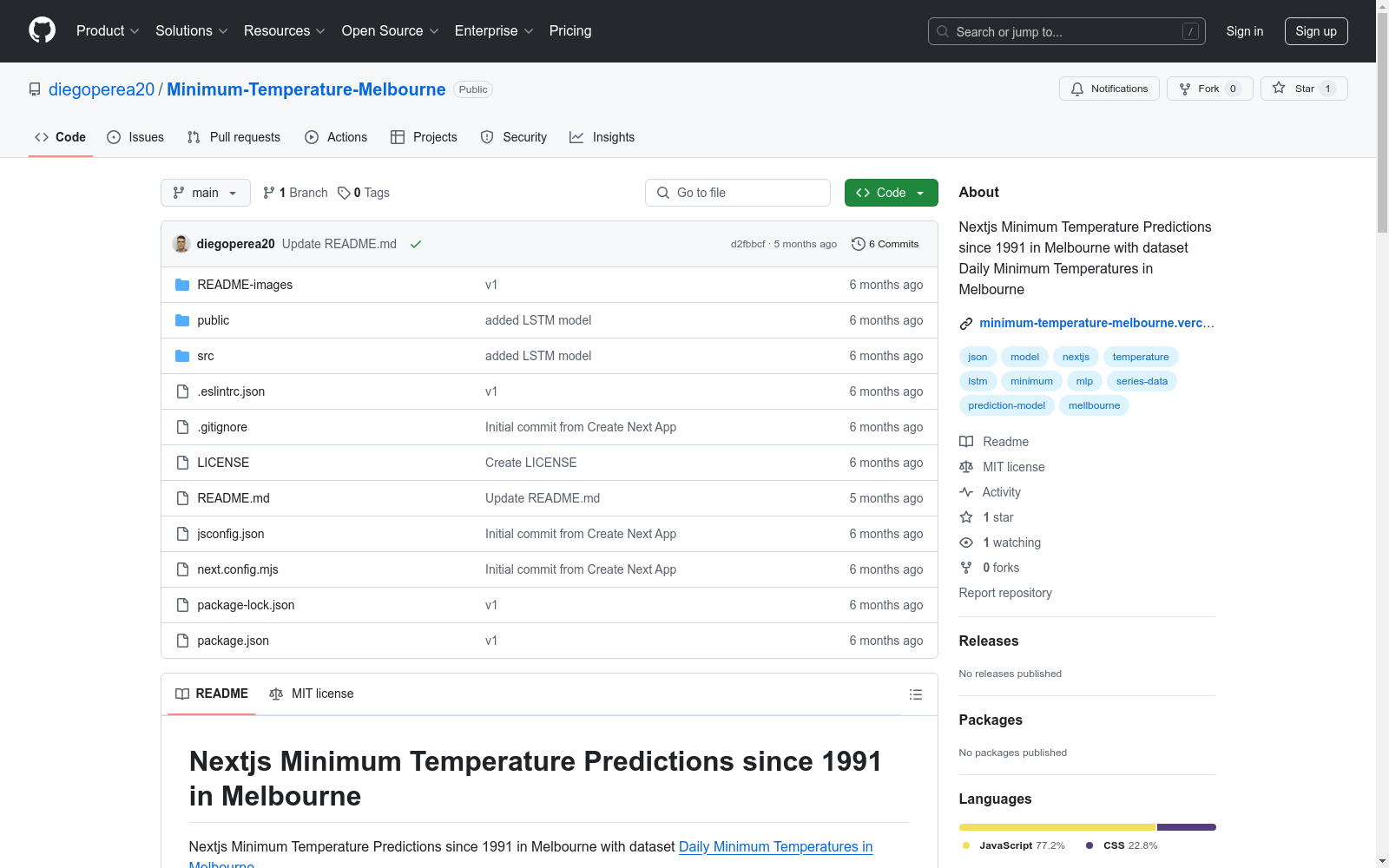Click the star icon beside 1 star
The image size is (1389, 868).
(x=966, y=517)
